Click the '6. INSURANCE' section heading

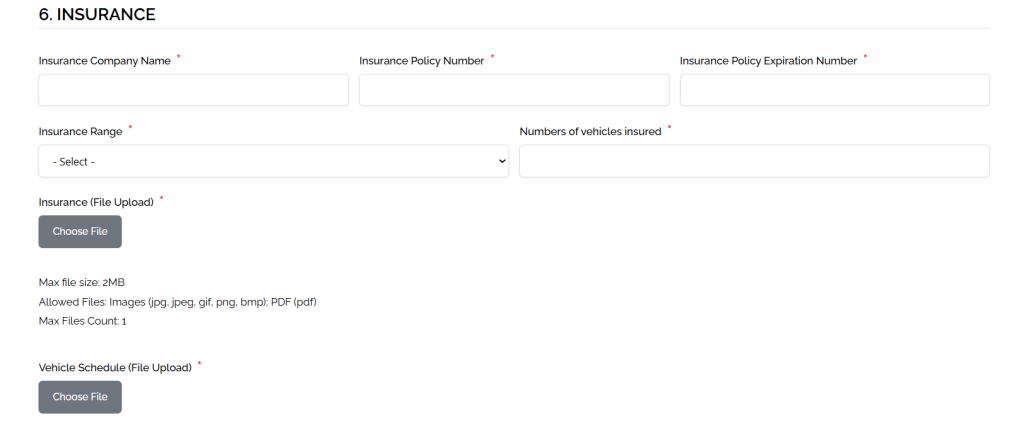(x=96, y=14)
